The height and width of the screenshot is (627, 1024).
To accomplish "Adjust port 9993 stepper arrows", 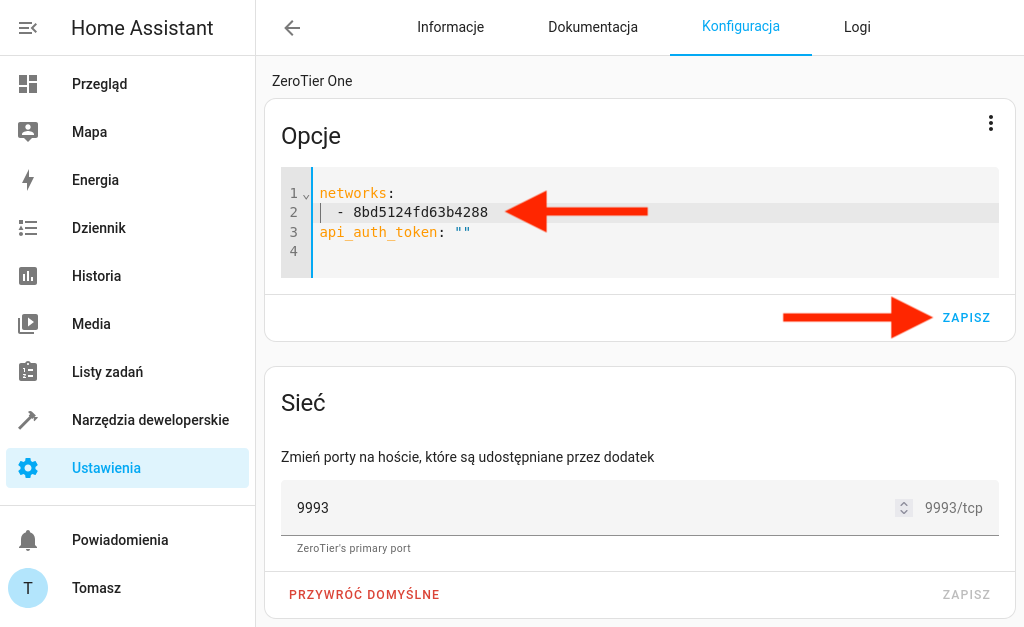I will click(x=904, y=508).
